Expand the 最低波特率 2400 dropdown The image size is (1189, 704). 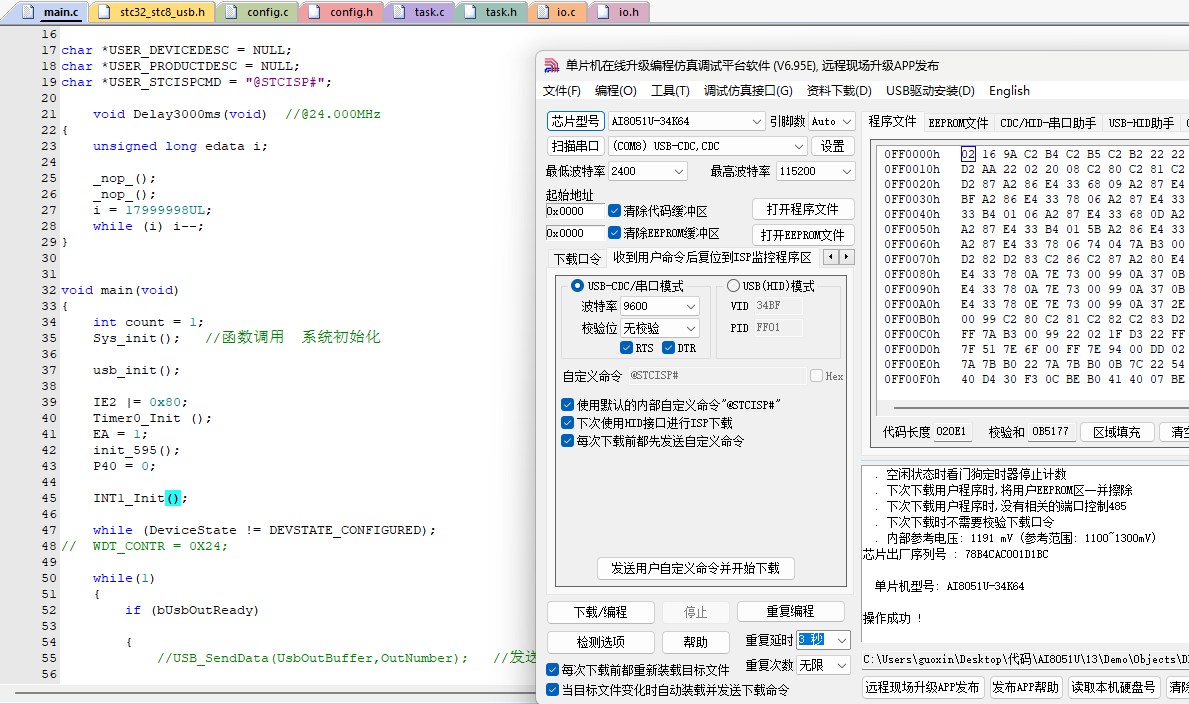(x=679, y=171)
